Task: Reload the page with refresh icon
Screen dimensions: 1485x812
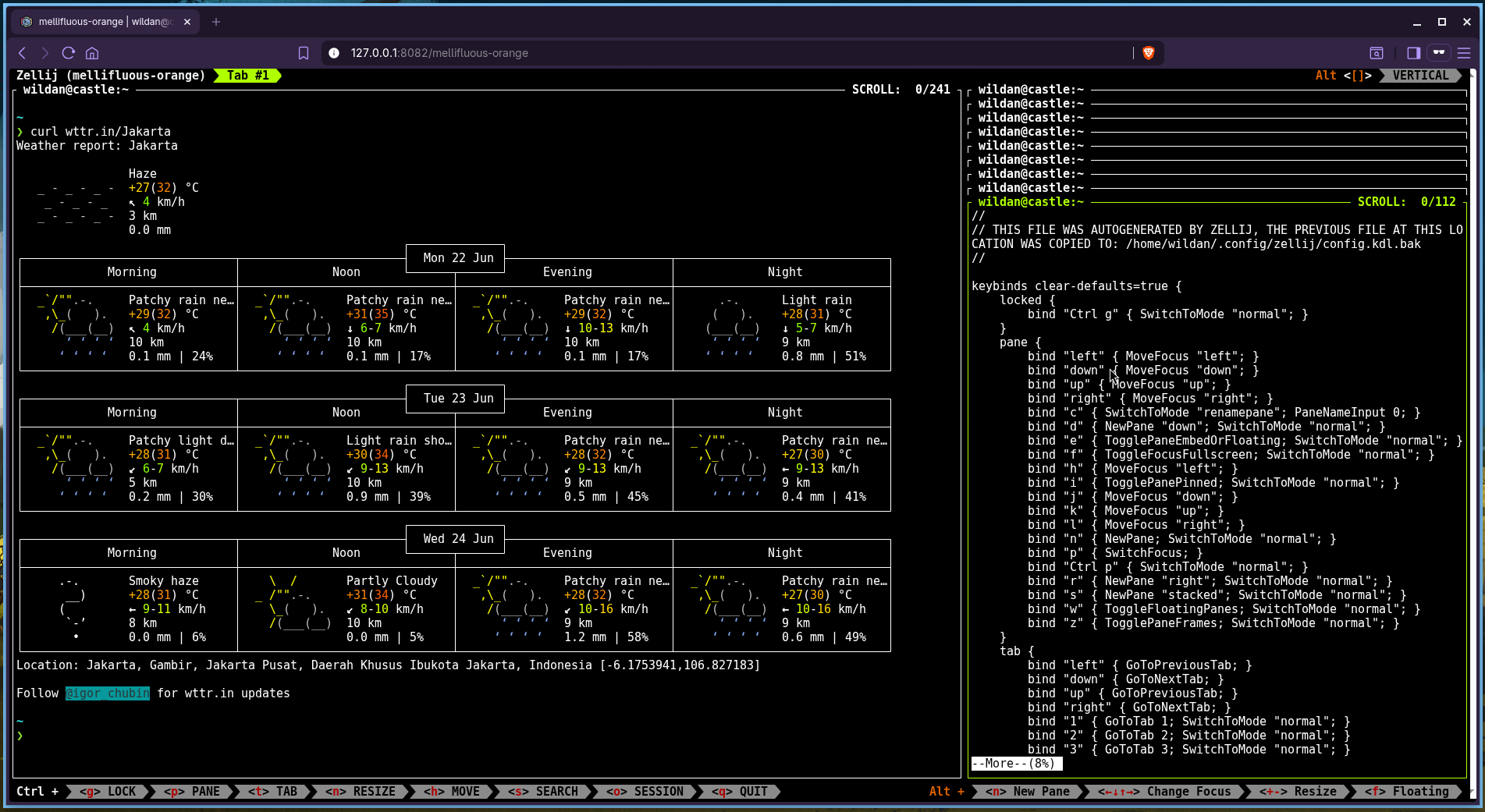Action: click(x=69, y=53)
